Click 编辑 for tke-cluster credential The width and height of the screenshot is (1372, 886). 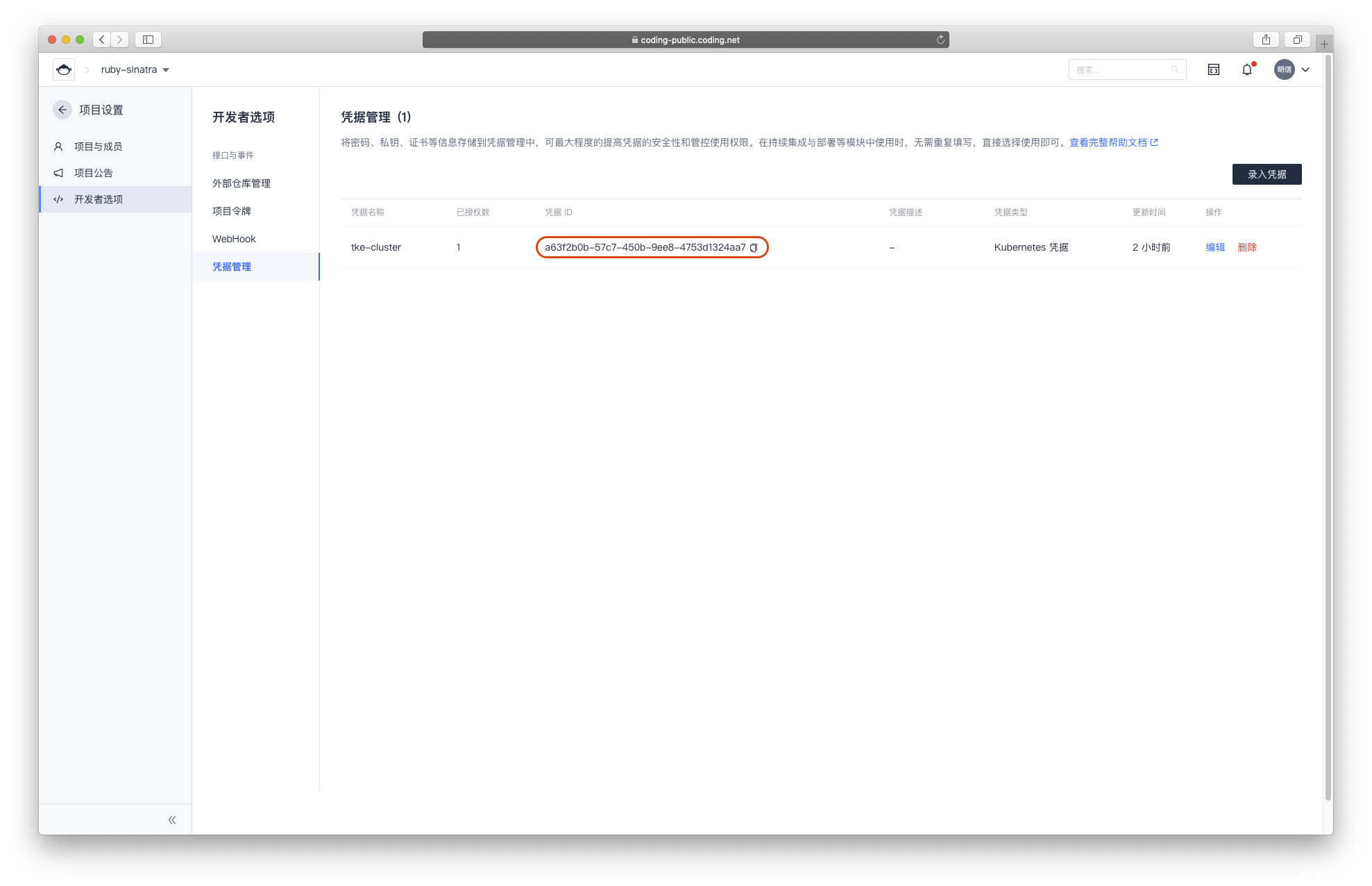pos(1215,247)
